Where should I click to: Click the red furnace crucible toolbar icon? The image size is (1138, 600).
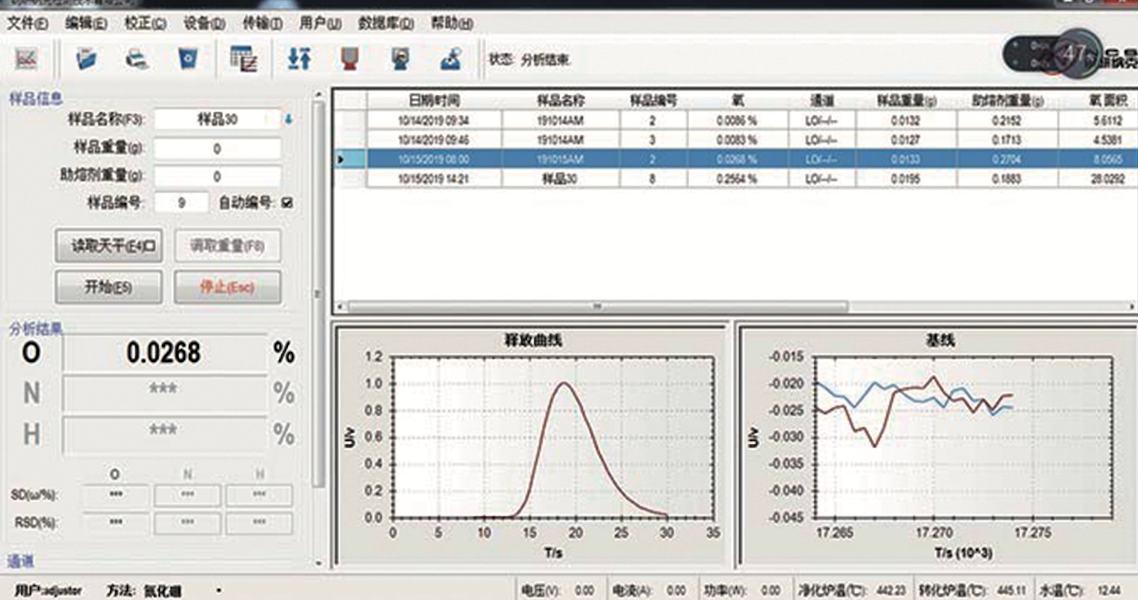350,59
